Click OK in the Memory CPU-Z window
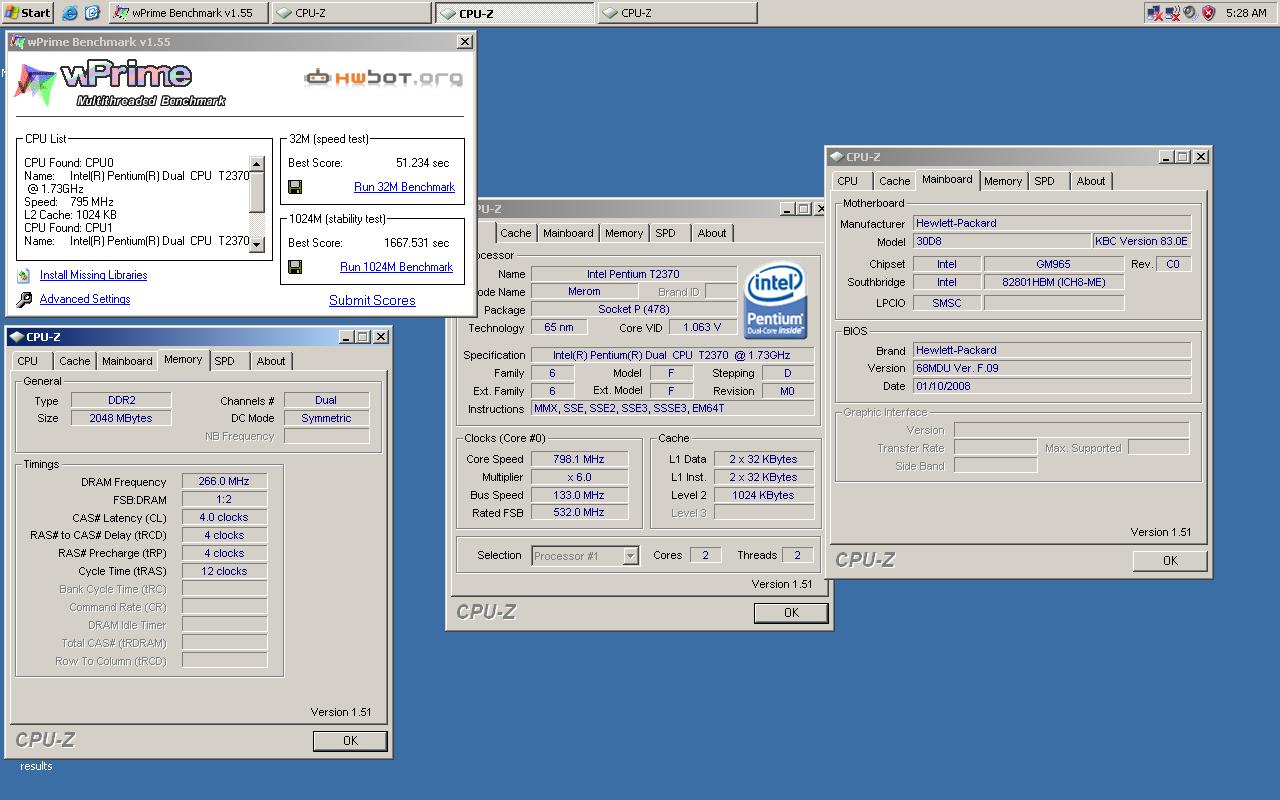The height and width of the screenshot is (800, 1280). tap(350, 740)
